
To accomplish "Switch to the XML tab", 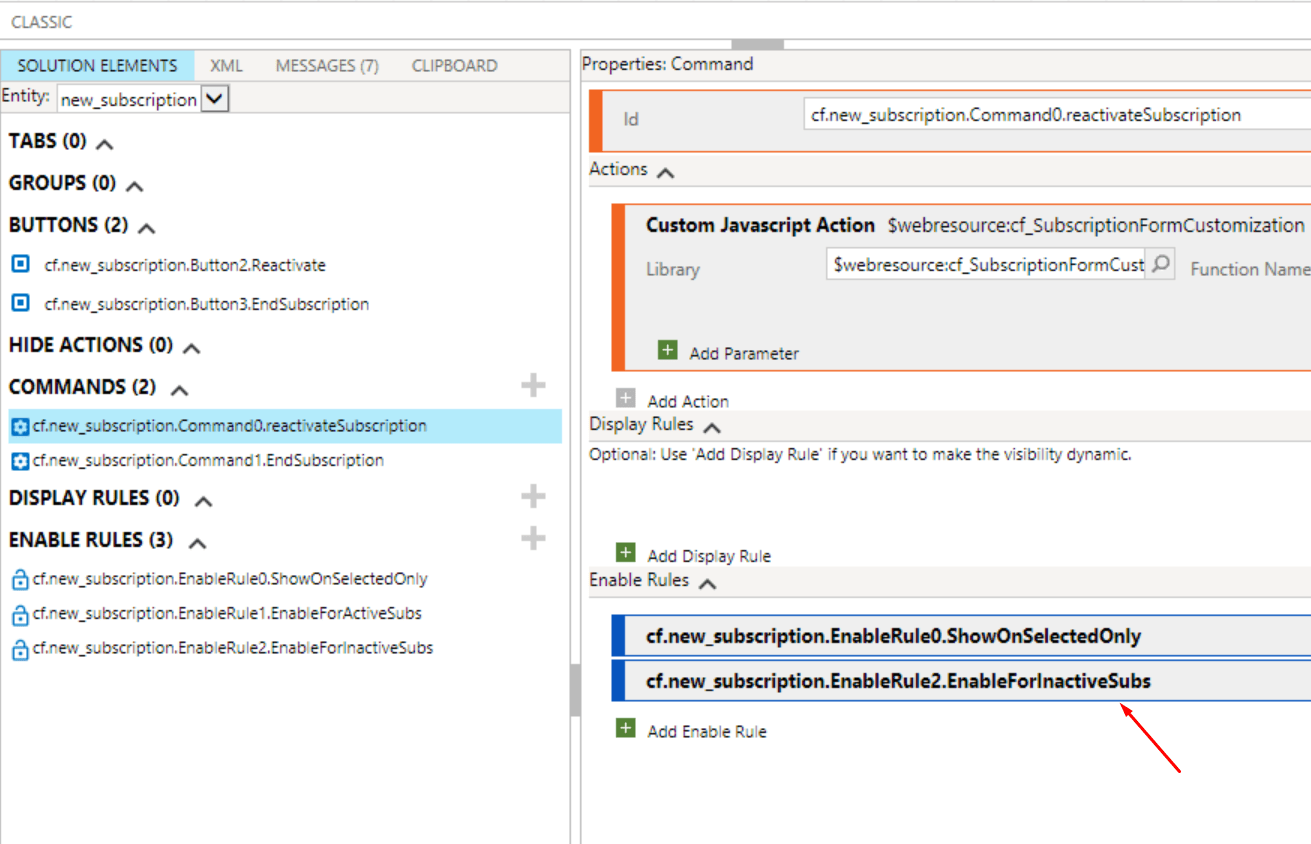I will [226, 65].
